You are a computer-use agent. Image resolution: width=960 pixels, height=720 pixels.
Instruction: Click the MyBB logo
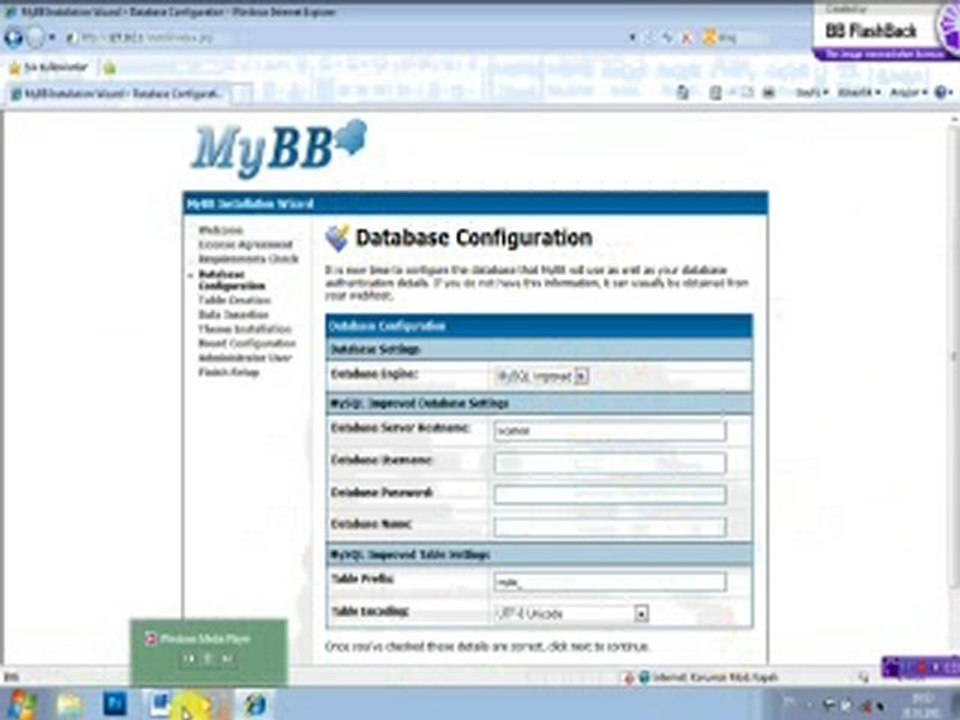[279, 148]
